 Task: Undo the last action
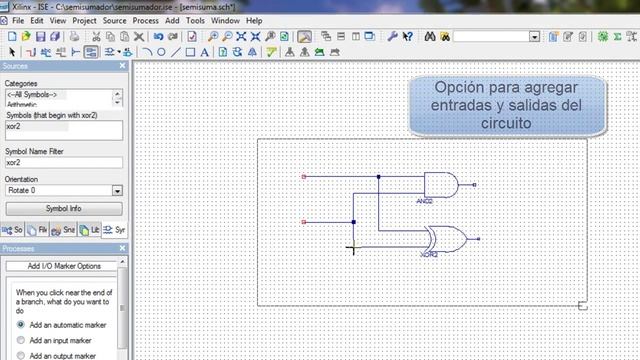click(x=158, y=37)
